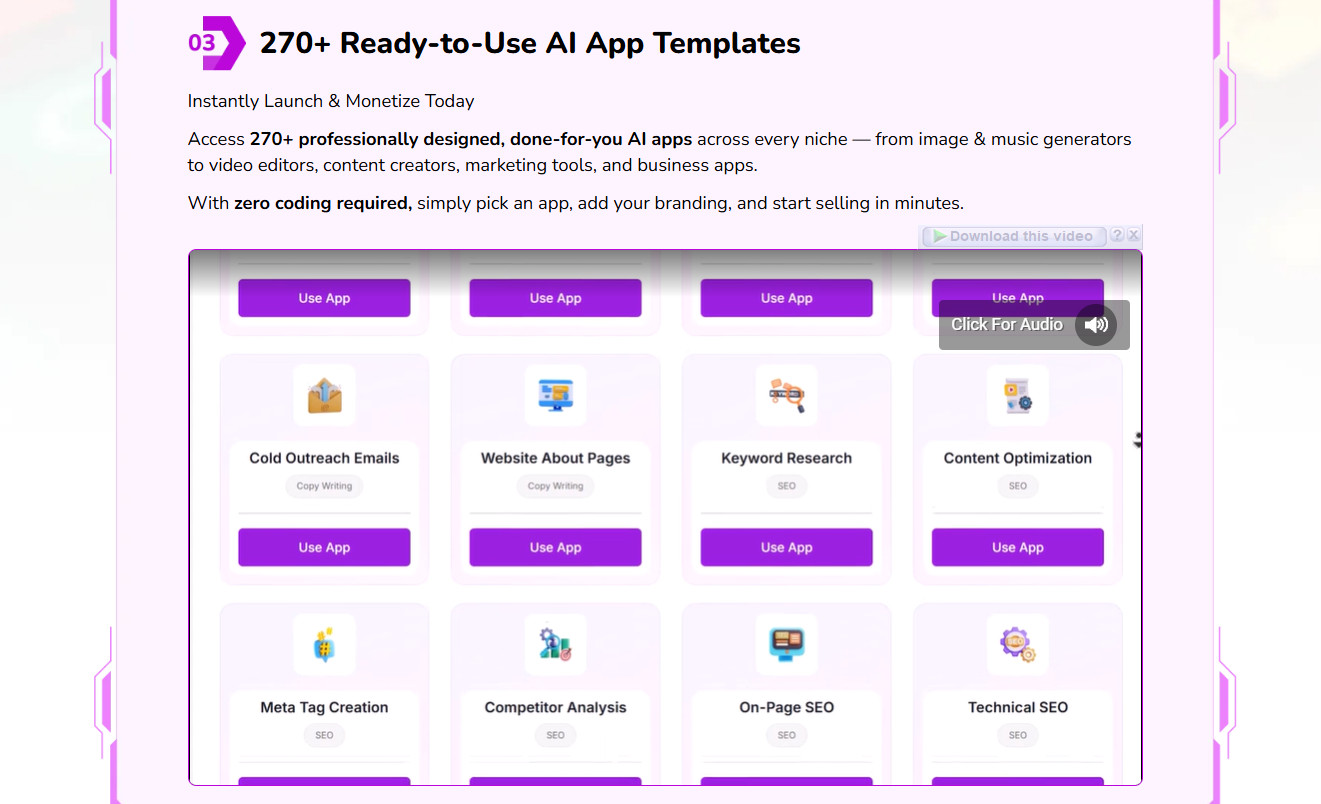Use App for Website About Pages
The image size is (1321, 804).
coord(555,547)
